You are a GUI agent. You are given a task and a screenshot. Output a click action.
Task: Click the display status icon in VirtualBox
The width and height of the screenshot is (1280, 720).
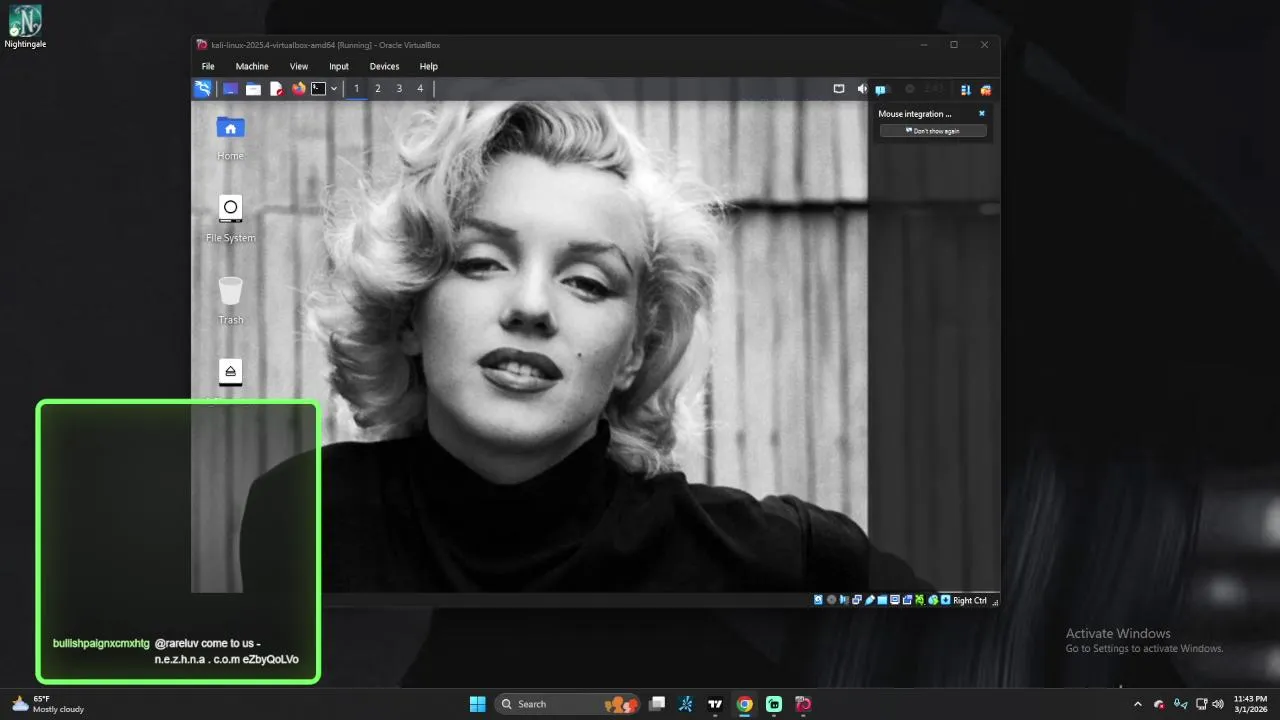tap(895, 600)
